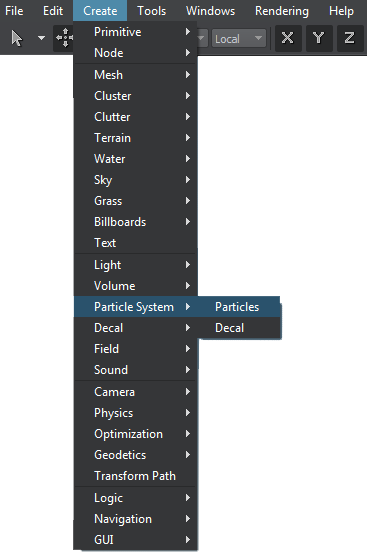
Task: Open the Local coordinate system dropdown
Action: [238, 38]
